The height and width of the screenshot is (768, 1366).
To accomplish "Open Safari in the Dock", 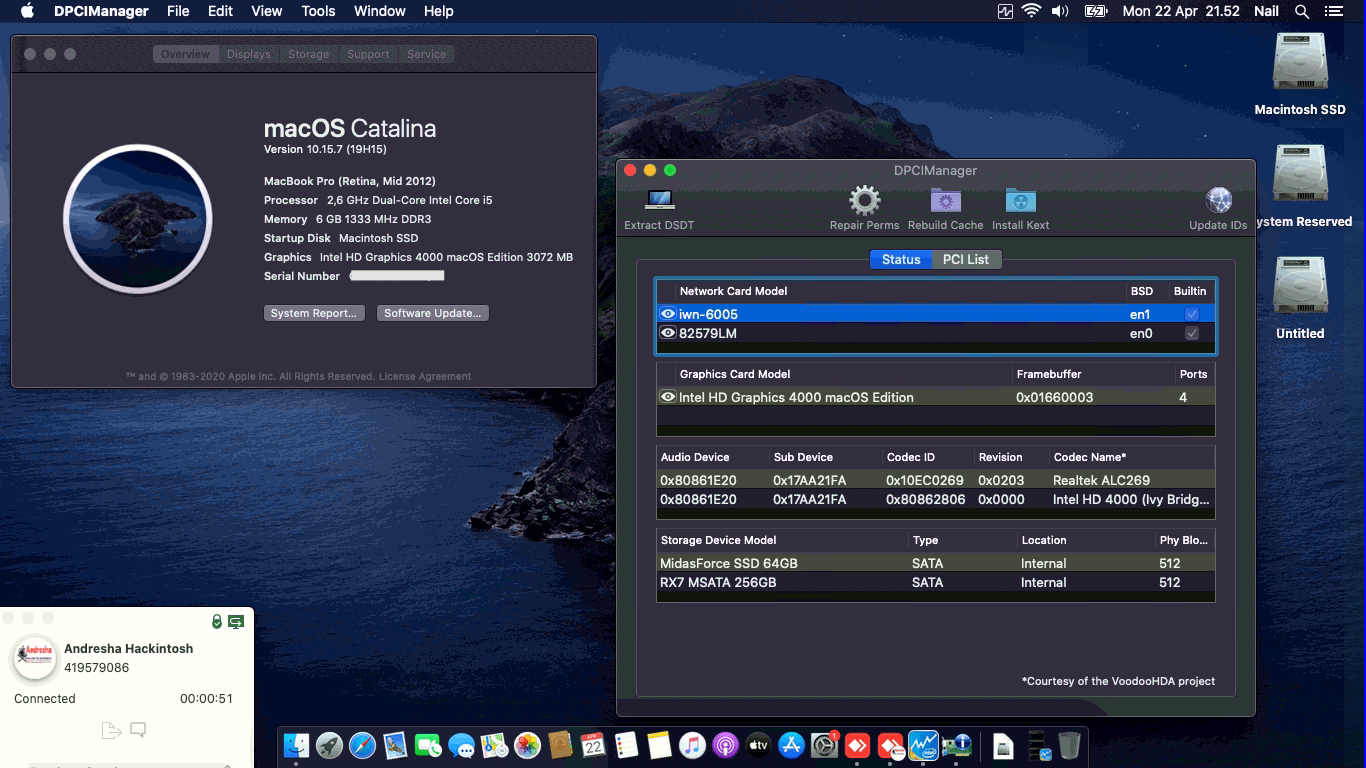I will pos(362,745).
